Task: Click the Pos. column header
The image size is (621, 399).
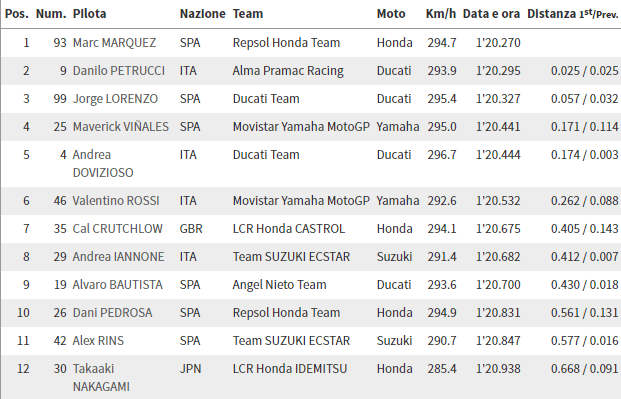Action: click(x=17, y=14)
